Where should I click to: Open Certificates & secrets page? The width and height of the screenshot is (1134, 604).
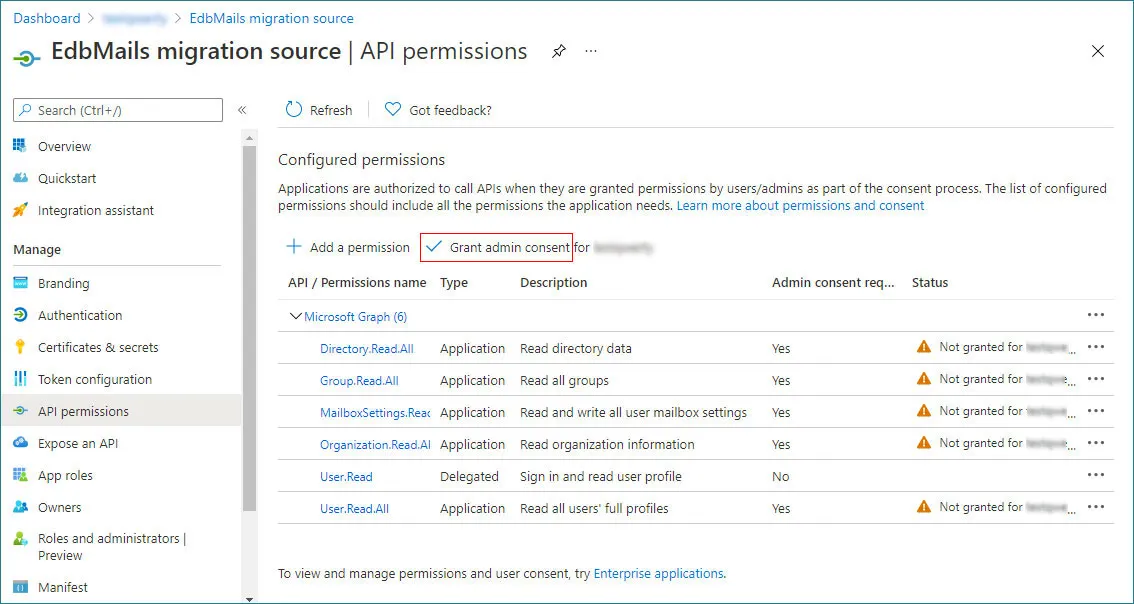[98, 346]
